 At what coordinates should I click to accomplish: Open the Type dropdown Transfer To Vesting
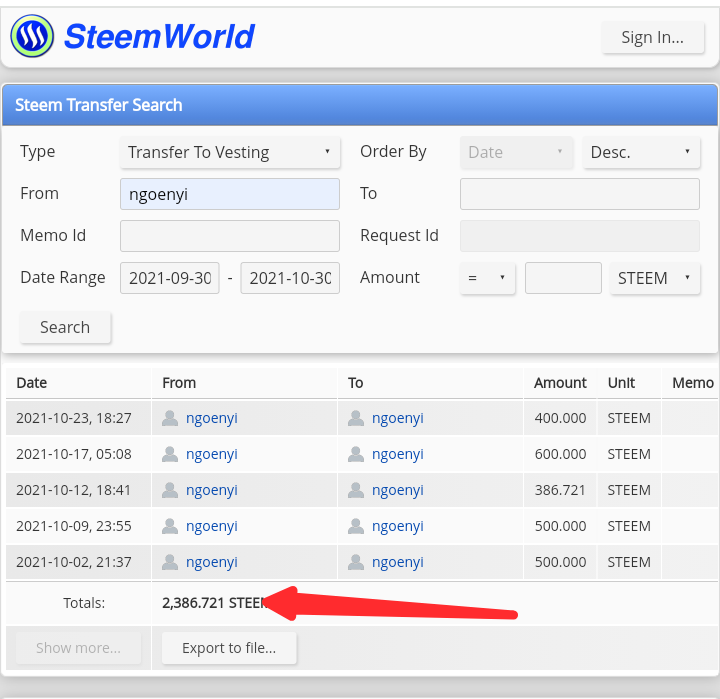[x=230, y=152]
